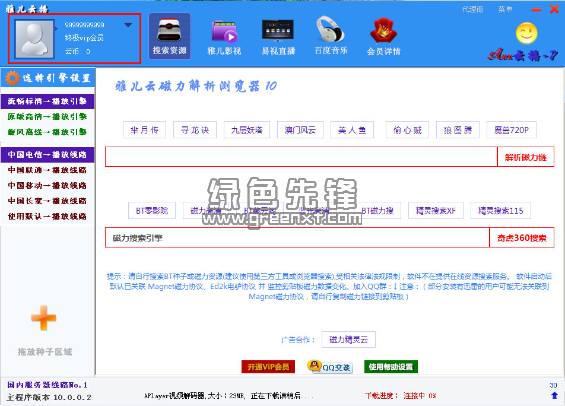Viewport: 565px width, 406px height.
Task: Select 中国电信—播放线路 option
Action: [47, 155]
